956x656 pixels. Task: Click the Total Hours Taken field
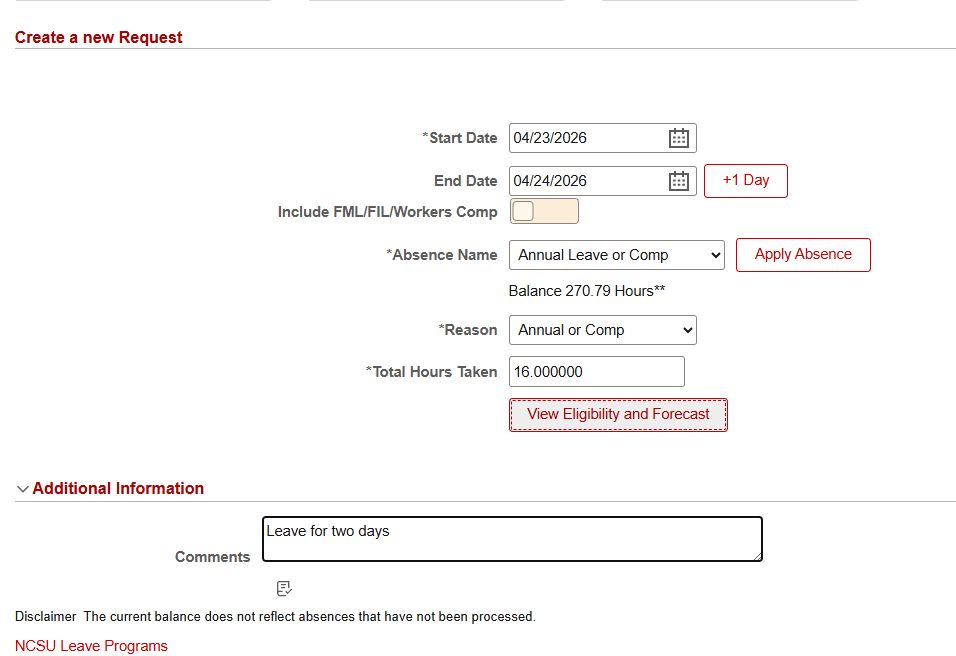point(597,371)
